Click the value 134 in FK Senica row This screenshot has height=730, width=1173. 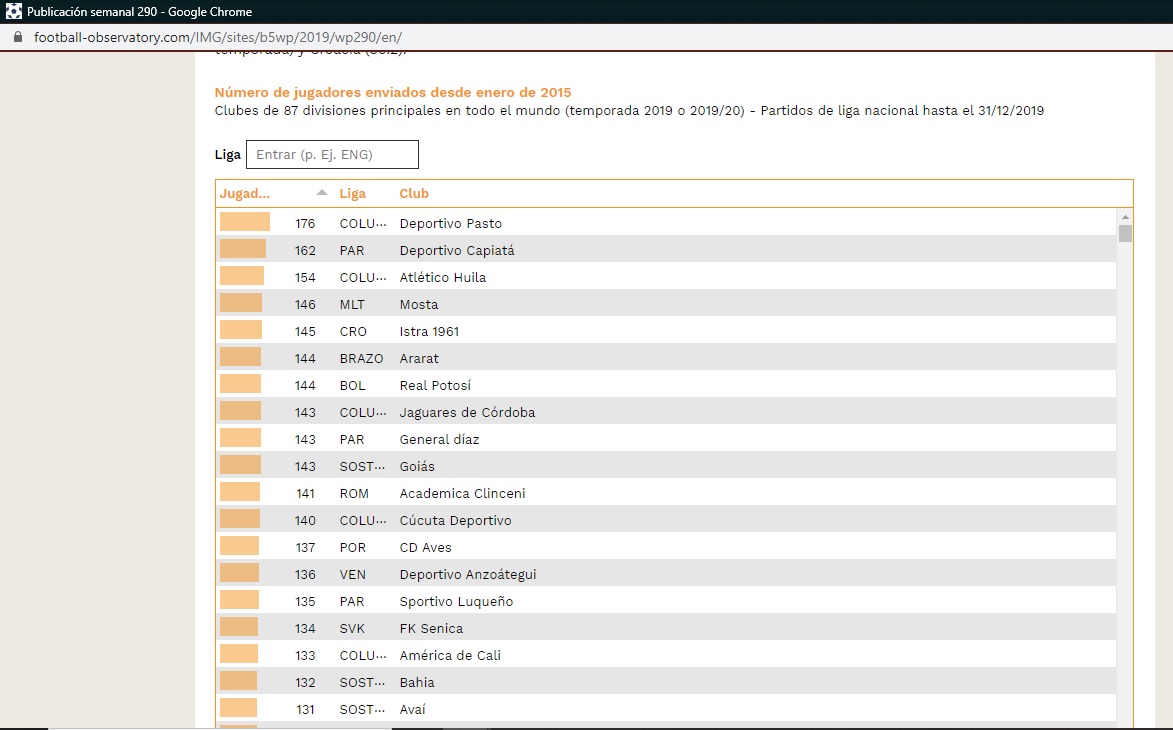305,628
